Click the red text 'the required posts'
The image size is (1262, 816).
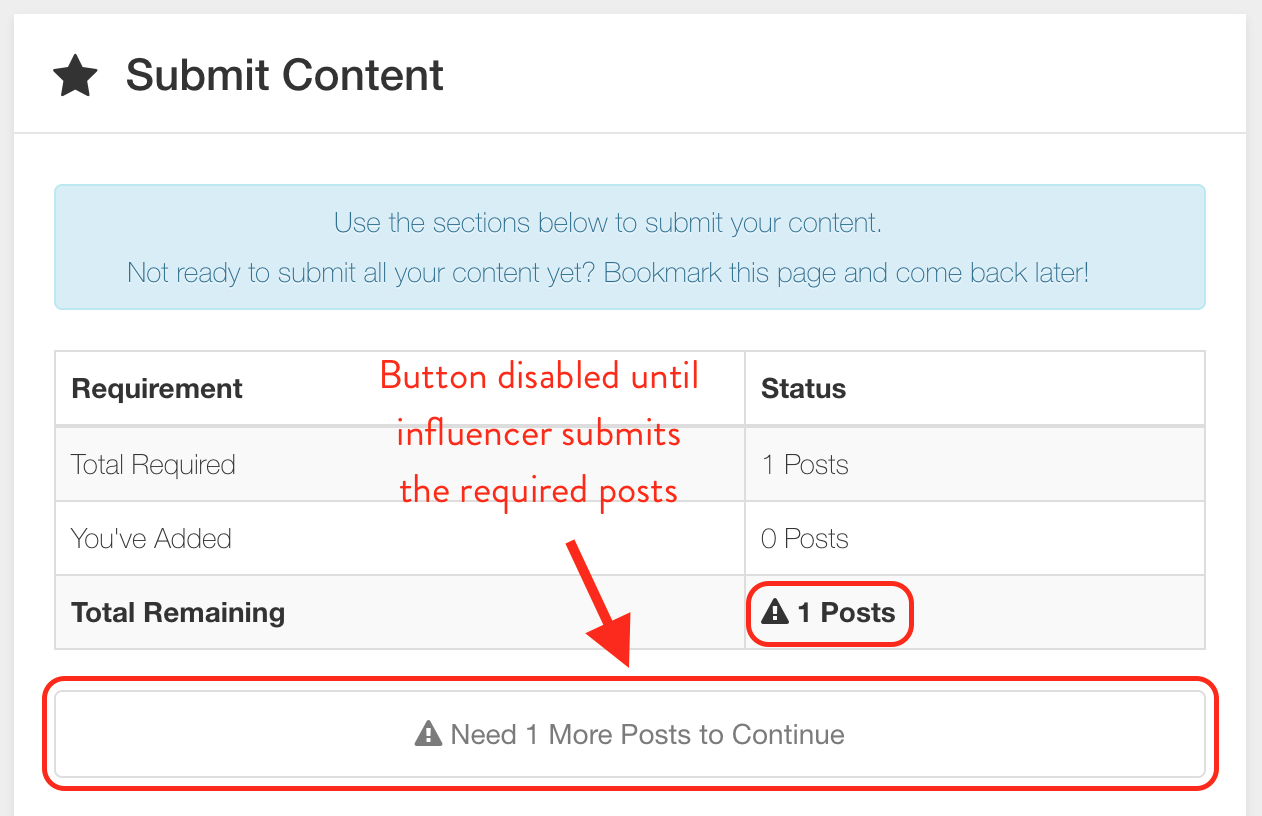click(x=539, y=491)
